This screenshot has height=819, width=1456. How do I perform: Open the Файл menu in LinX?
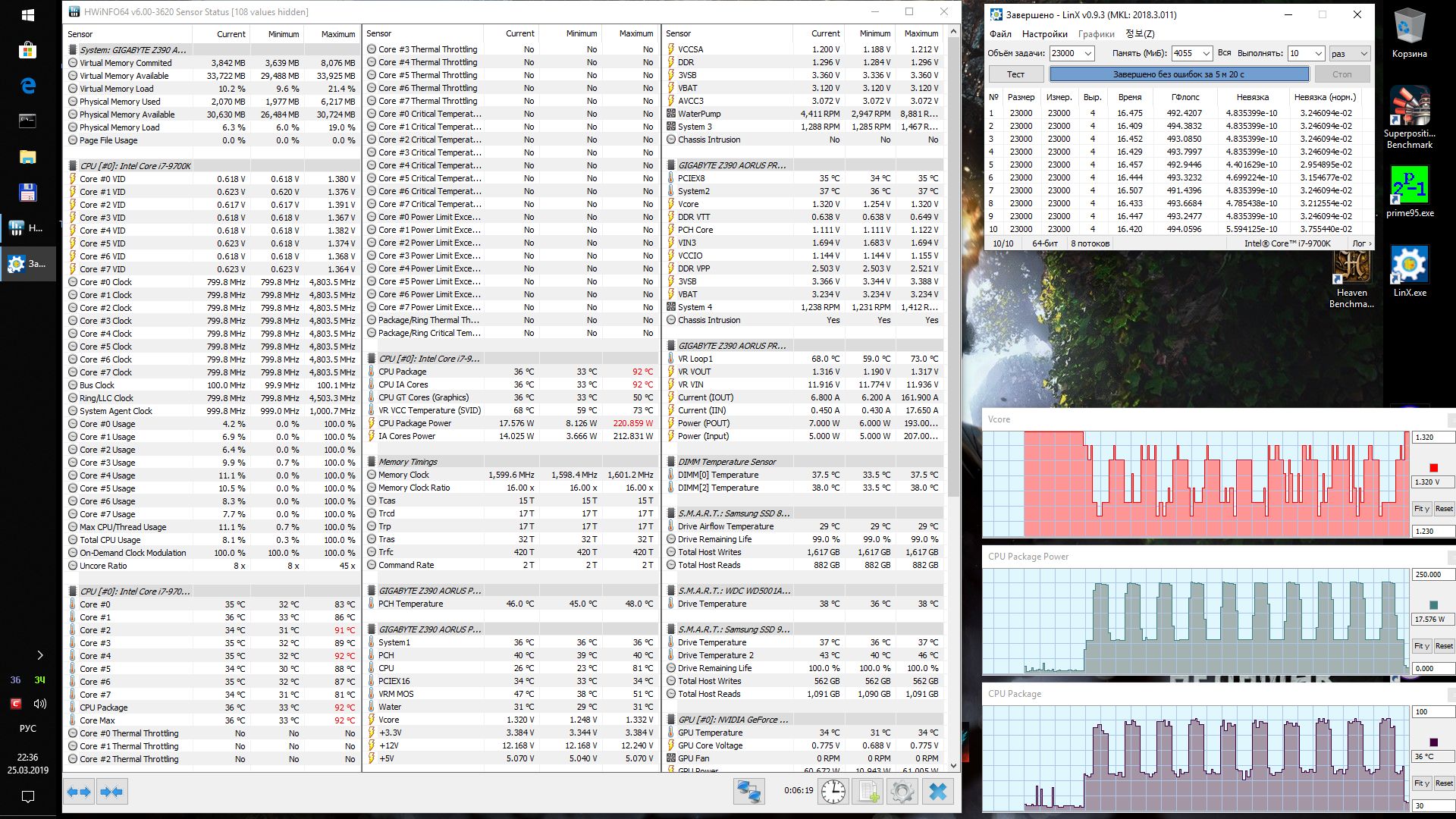[1000, 34]
